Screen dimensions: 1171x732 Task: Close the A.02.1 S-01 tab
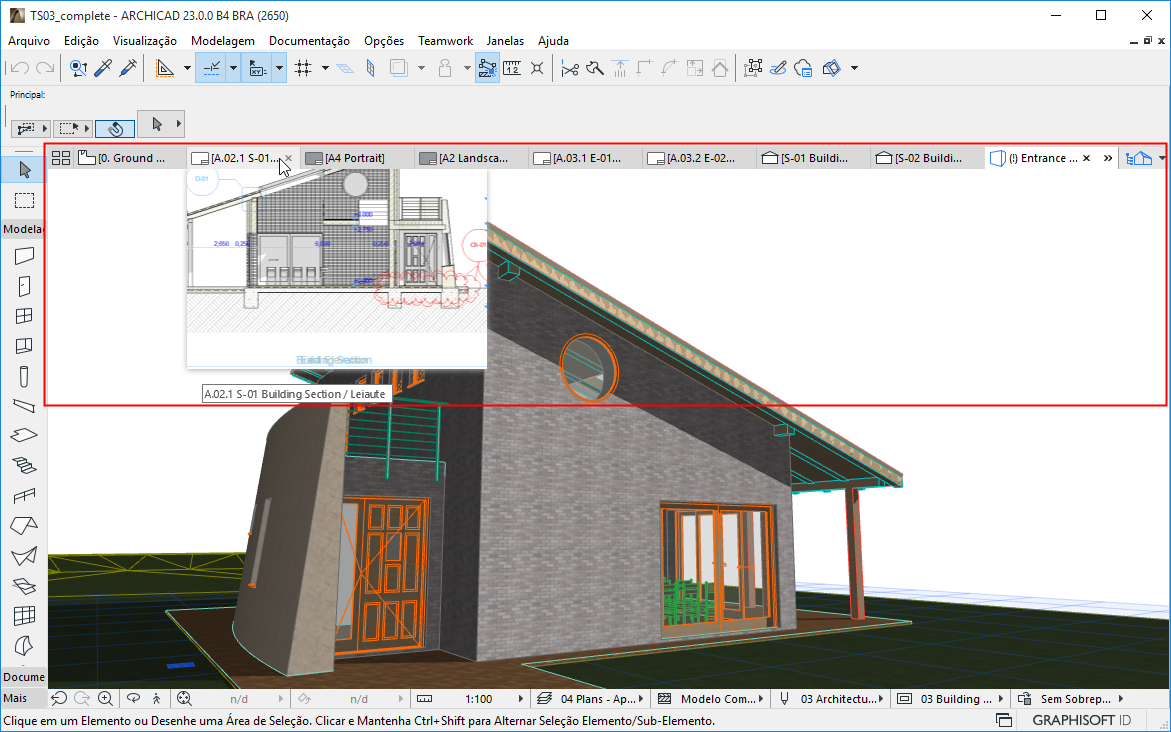pyautogui.click(x=289, y=158)
